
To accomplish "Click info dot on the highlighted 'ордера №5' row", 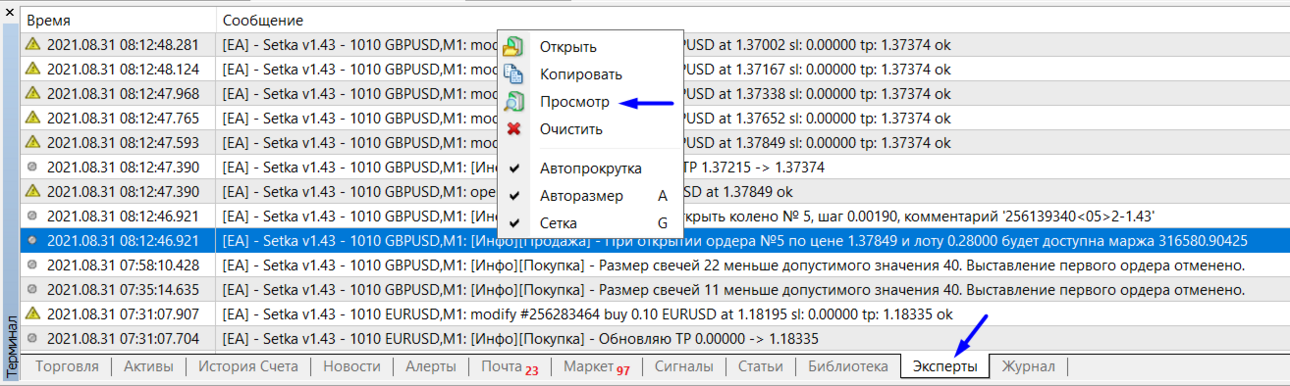I will point(32,240).
